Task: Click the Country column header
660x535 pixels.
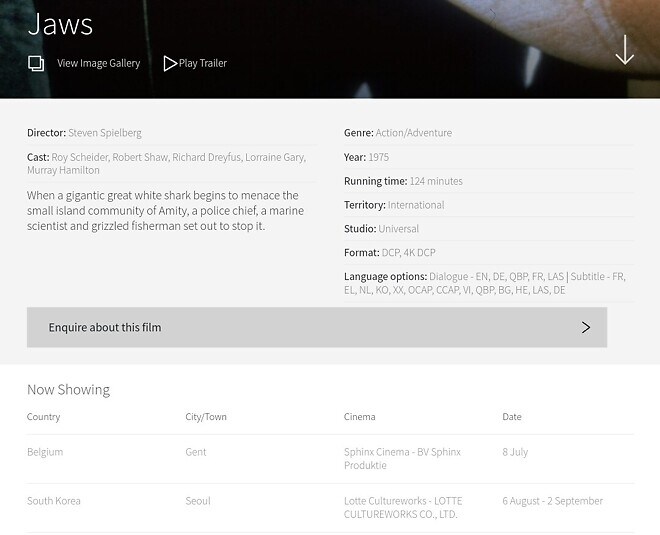Action: tap(43, 417)
